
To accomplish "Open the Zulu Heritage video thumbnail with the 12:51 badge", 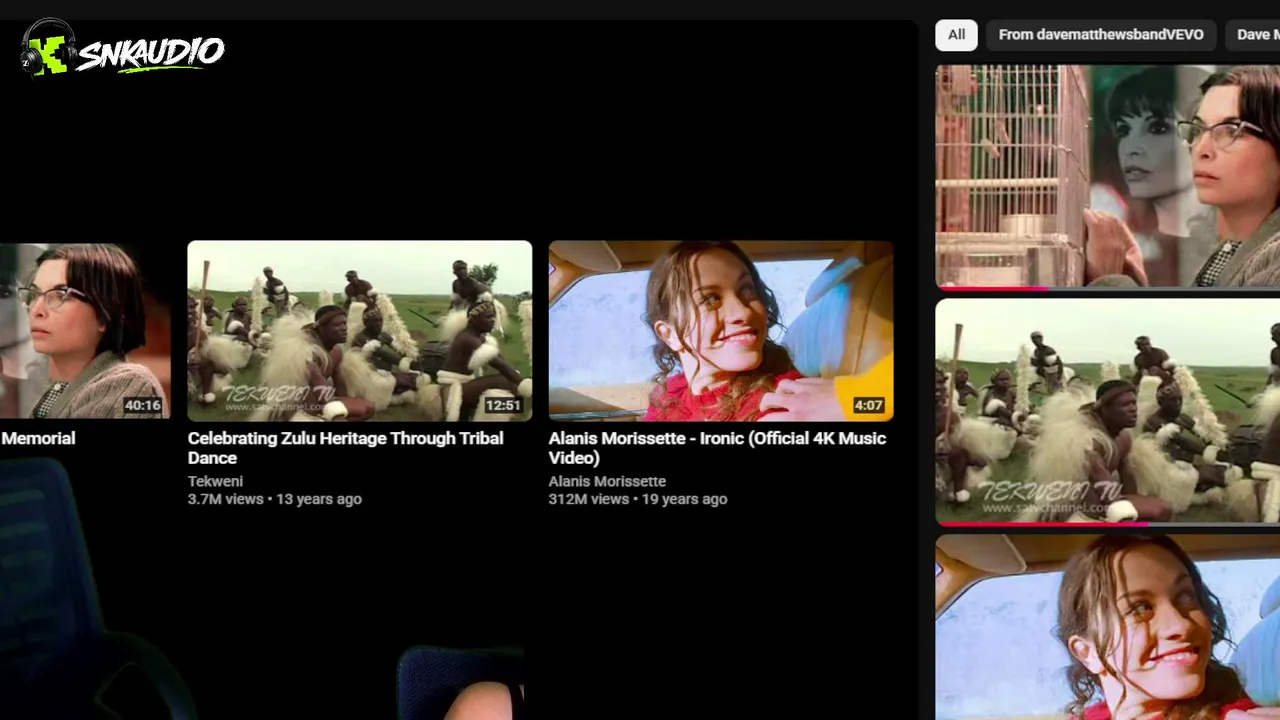I will pyautogui.click(x=360, y=330).
